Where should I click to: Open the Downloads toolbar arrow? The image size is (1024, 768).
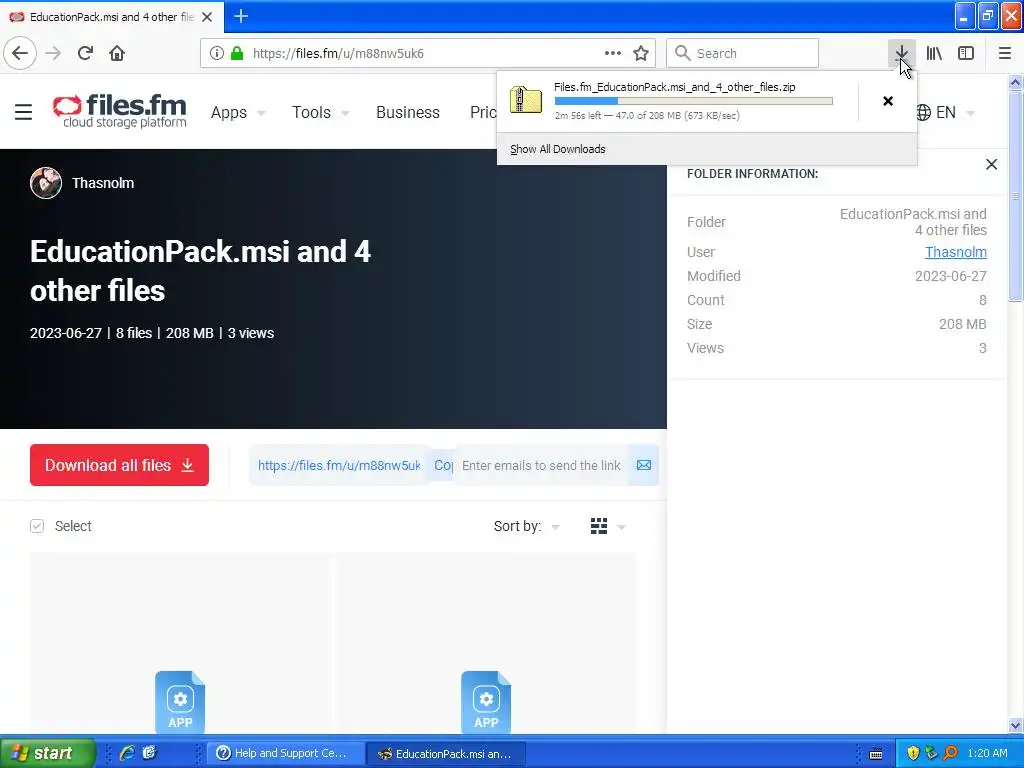[901, 53]
